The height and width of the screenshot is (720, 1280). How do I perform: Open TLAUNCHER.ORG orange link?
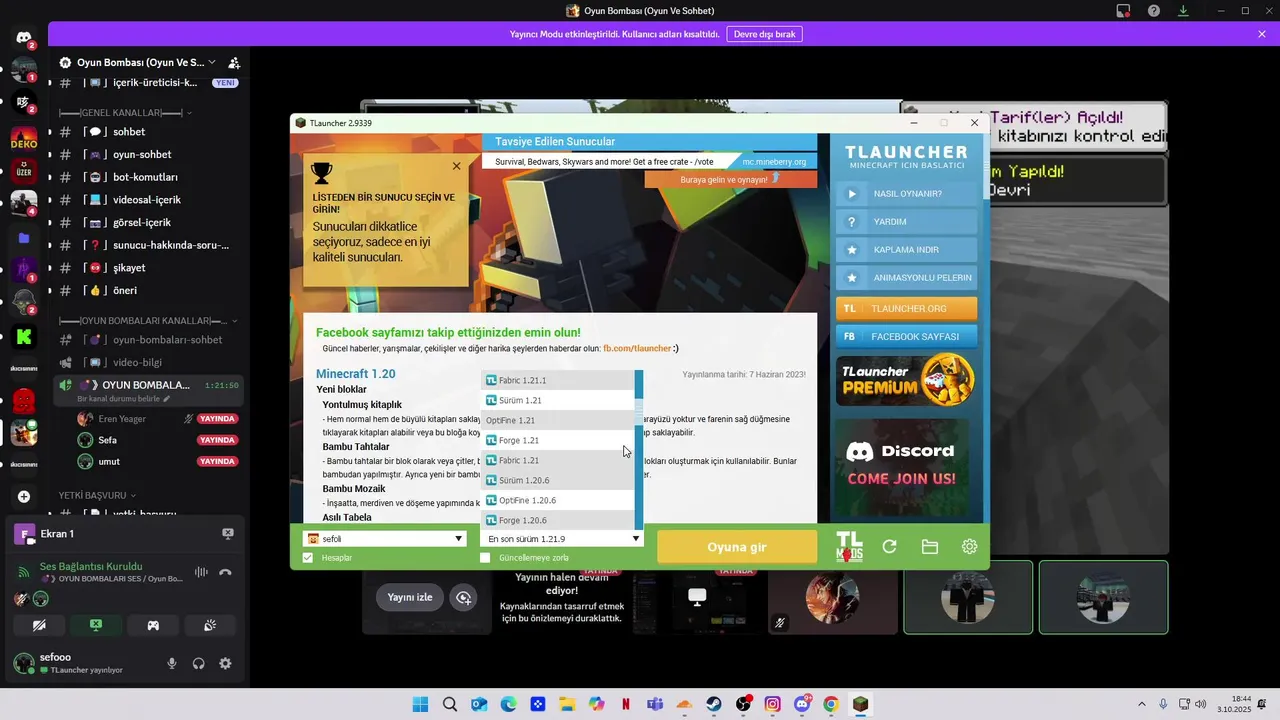coord(907,309)
